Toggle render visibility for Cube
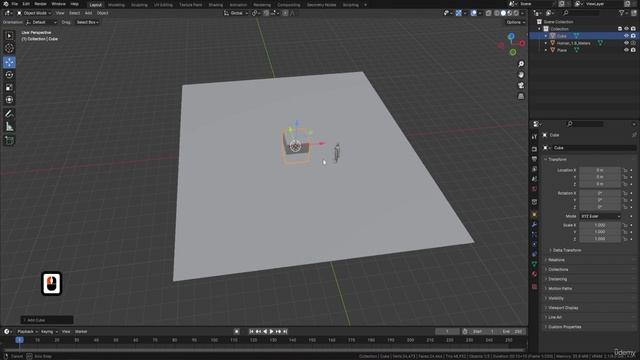 [633, 36]
